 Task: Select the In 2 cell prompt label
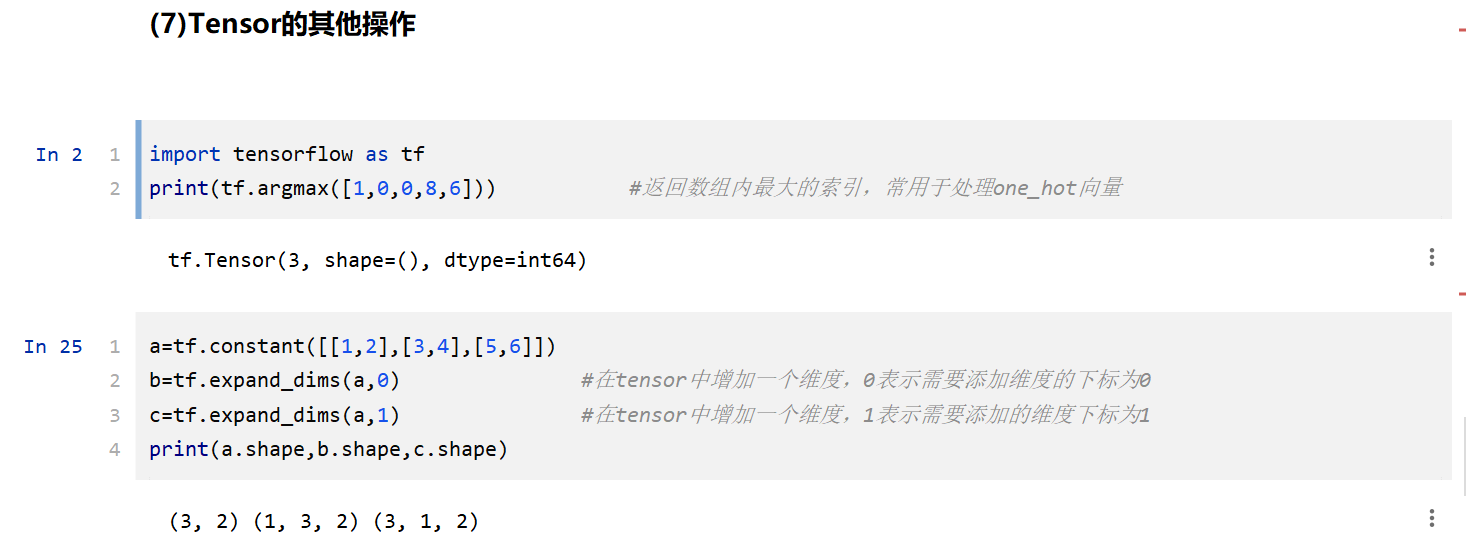coord(59,154)
